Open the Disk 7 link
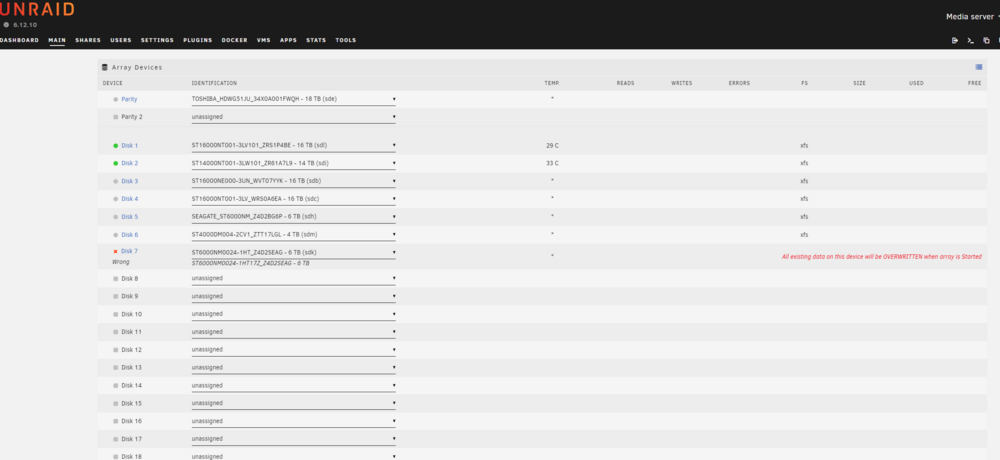This screenshot has width=1000, height=460. (x=129, y=251)
